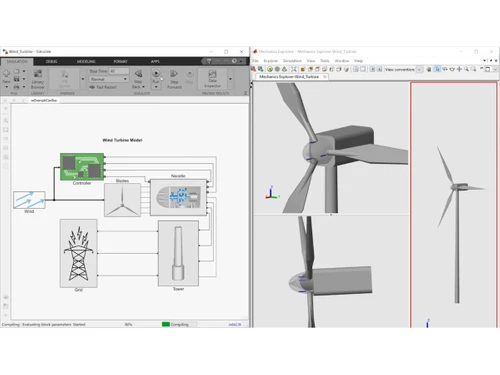
Task: Toggle Fast Restart
Action: point(103,87)
